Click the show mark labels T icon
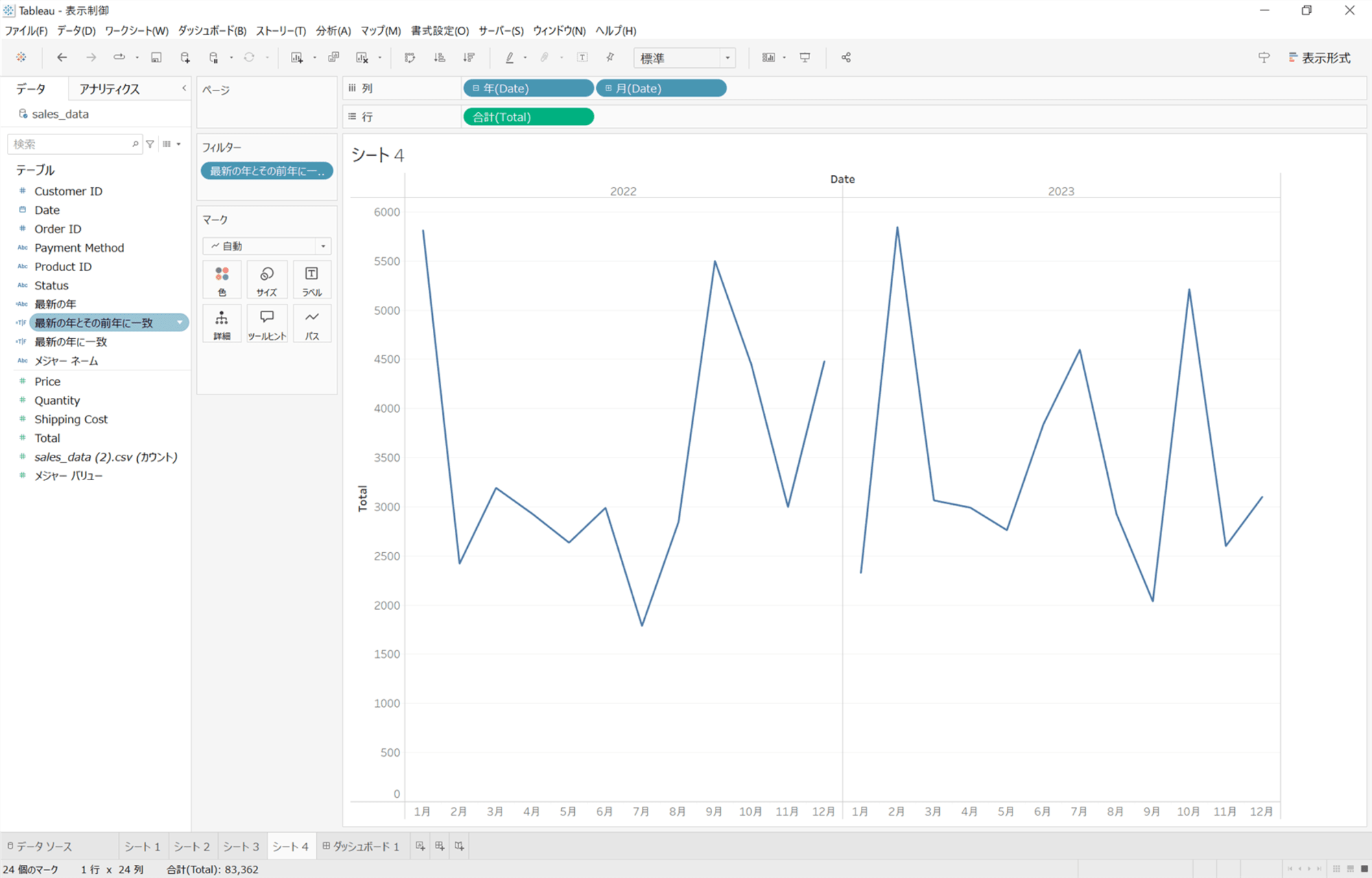This screenshot has height=878, width=1372. [x=582, y=58]
